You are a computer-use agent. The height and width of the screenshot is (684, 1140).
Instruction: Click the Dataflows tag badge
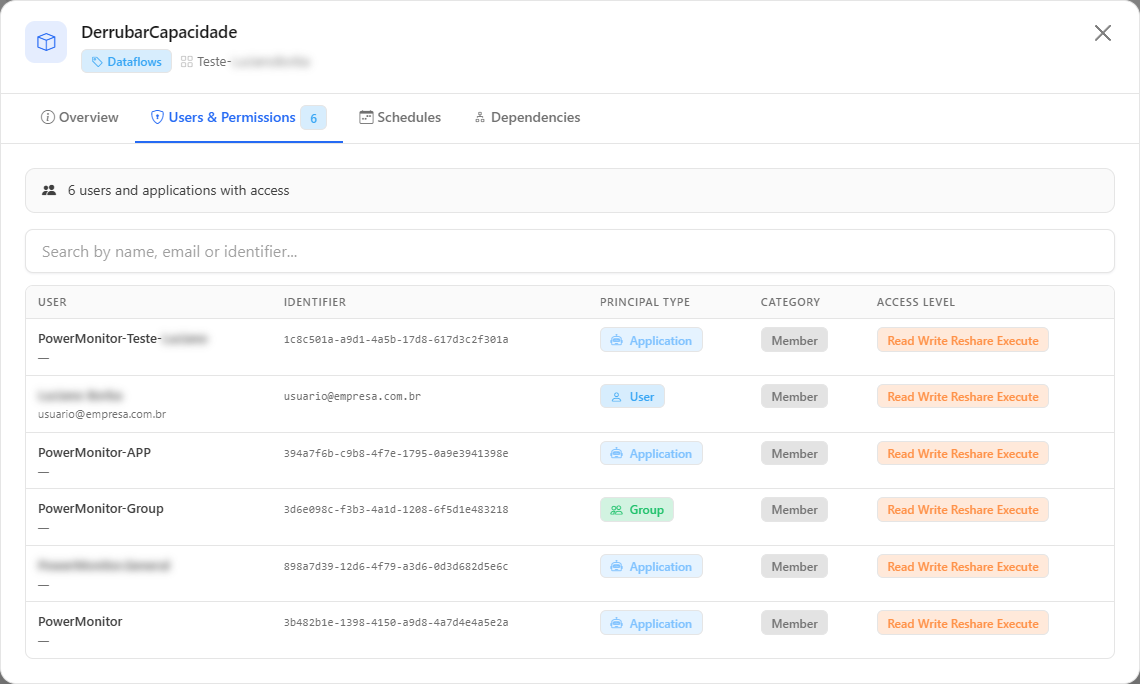(x=127, y=62)
